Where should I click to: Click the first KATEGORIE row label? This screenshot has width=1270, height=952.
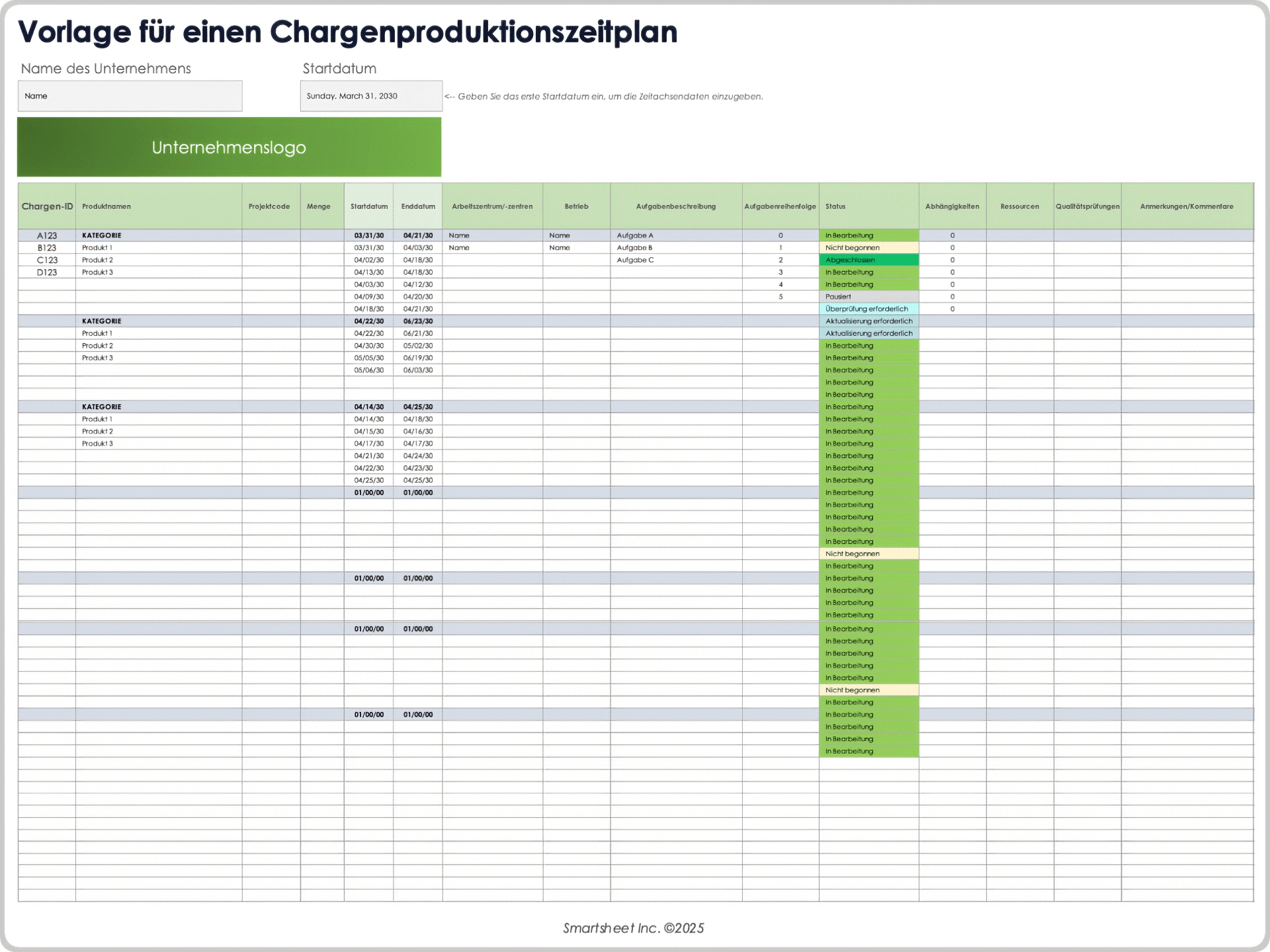tap(101, 235)
